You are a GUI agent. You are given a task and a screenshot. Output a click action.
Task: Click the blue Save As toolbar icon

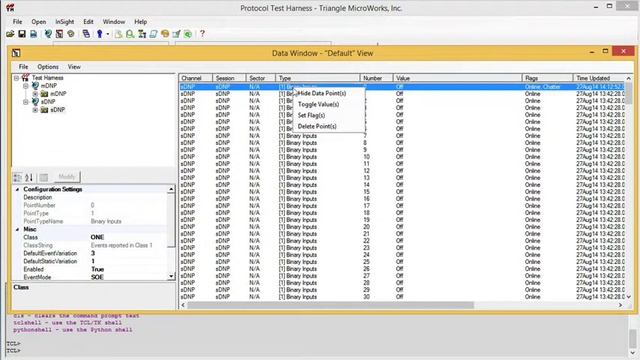point(33,34)
